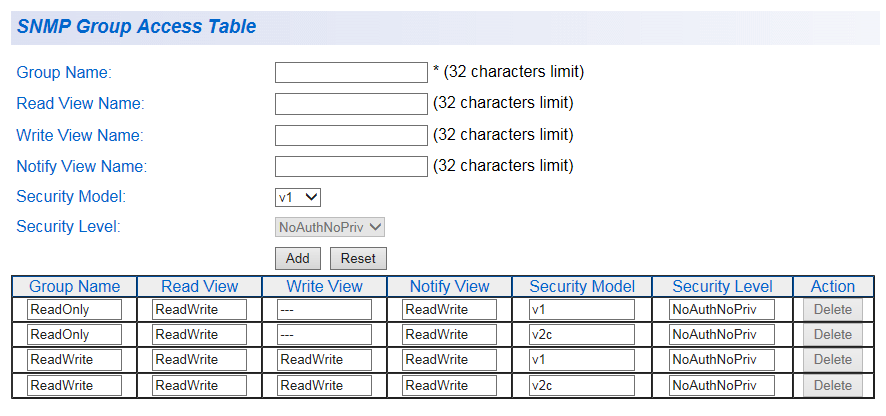Click the Add button
Viewport: 886px width, 416px height.
[x=297, y=258]
